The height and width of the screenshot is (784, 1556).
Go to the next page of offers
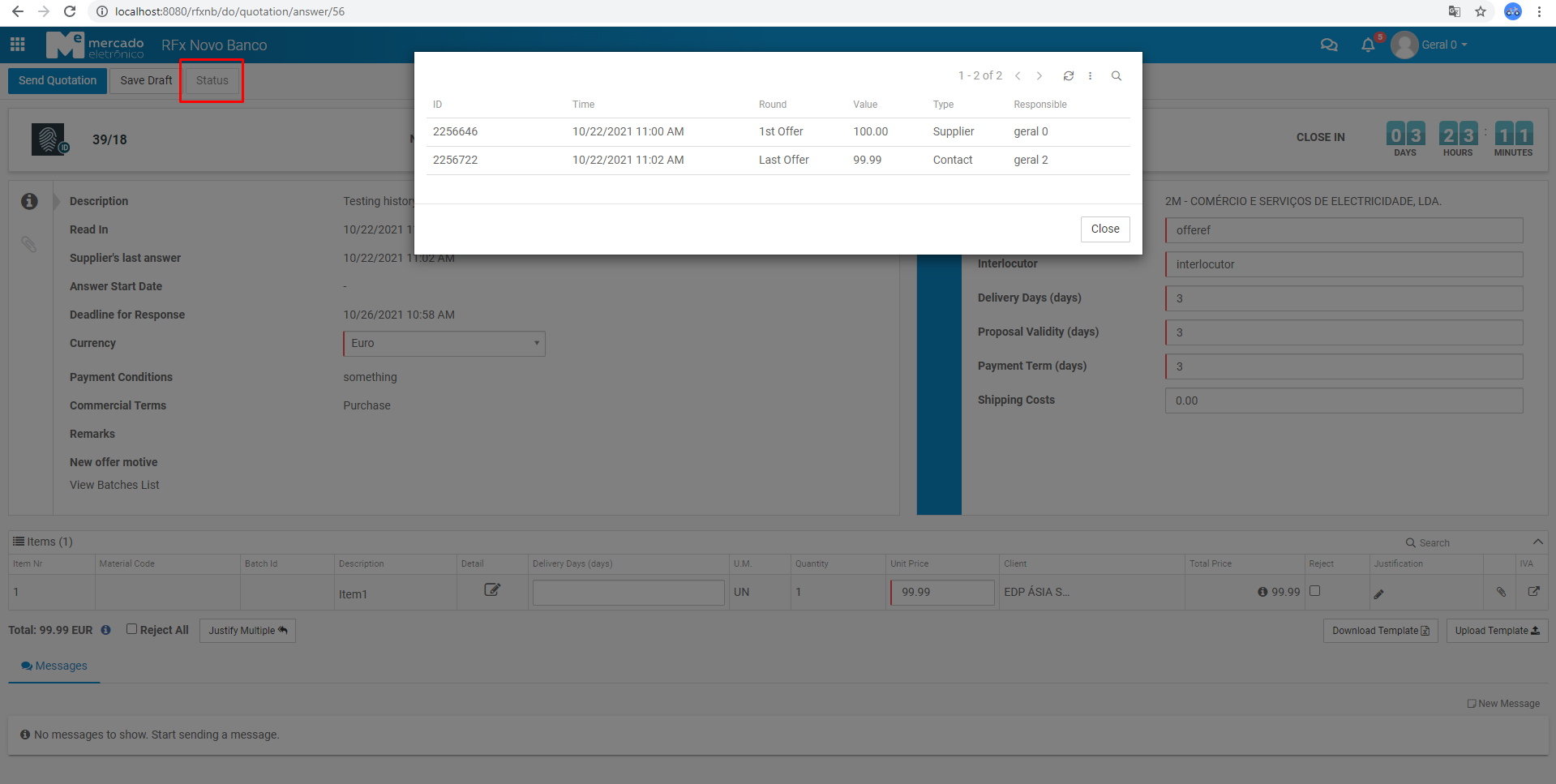pyautogui.click(x=1039, y=75)
